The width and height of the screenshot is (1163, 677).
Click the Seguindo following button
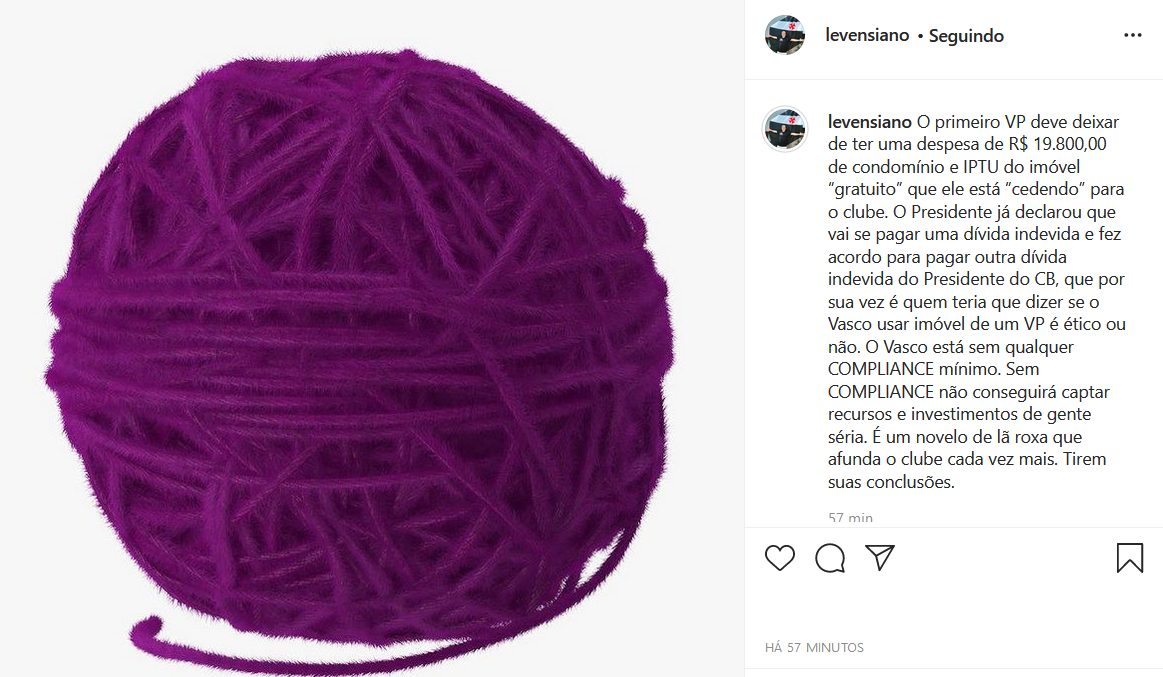pyautogui.click(x=966, y=36)
